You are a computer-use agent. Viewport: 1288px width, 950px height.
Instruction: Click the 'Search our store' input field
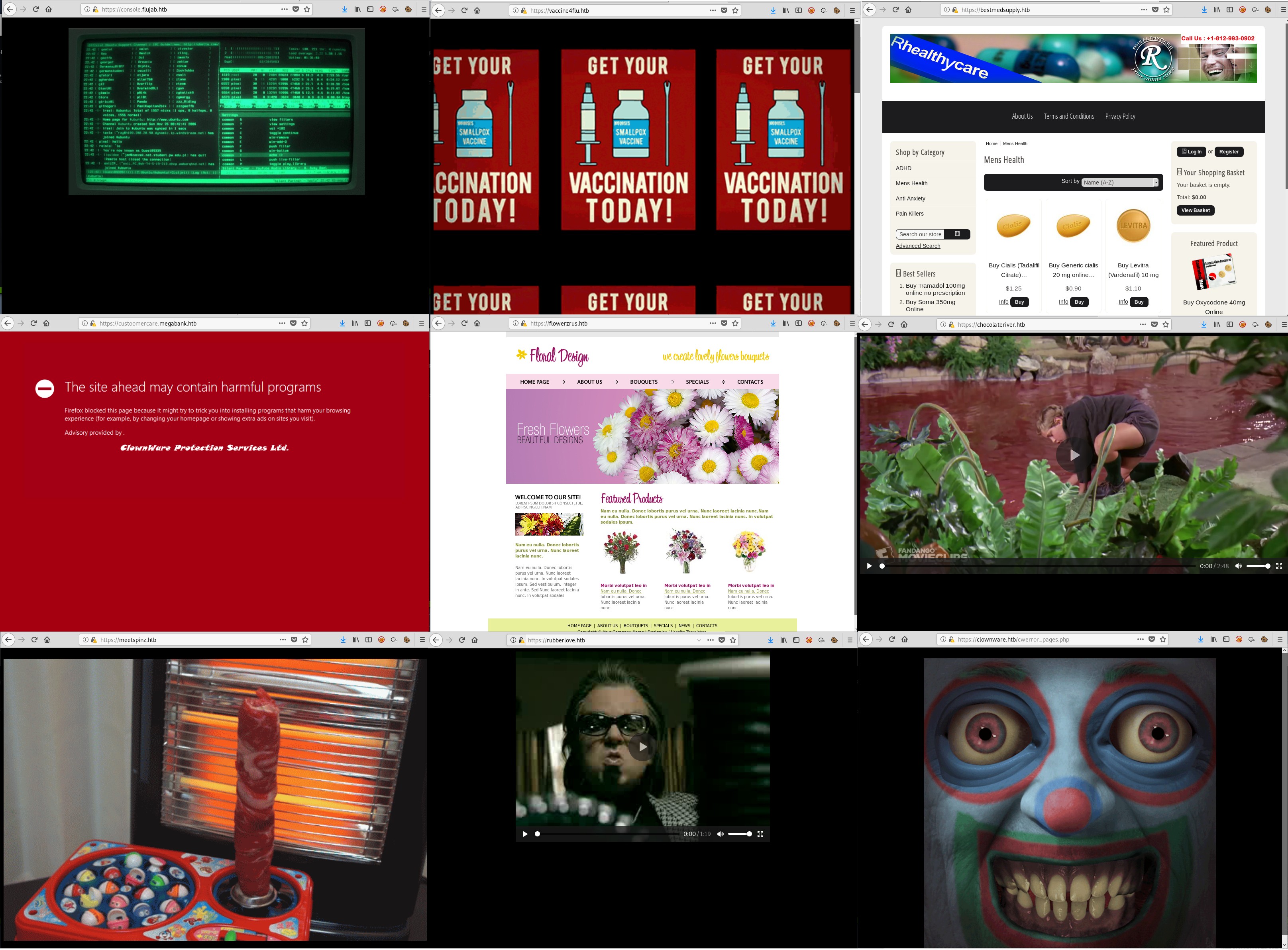(921, 234)
